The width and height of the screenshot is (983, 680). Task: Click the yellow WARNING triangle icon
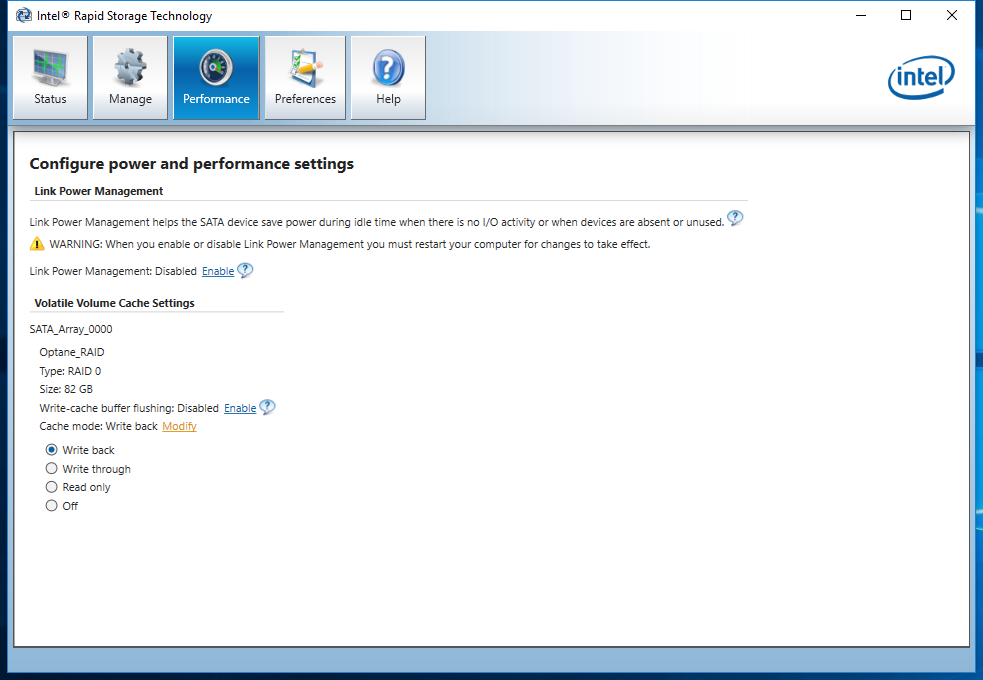[x=37, y=244]
